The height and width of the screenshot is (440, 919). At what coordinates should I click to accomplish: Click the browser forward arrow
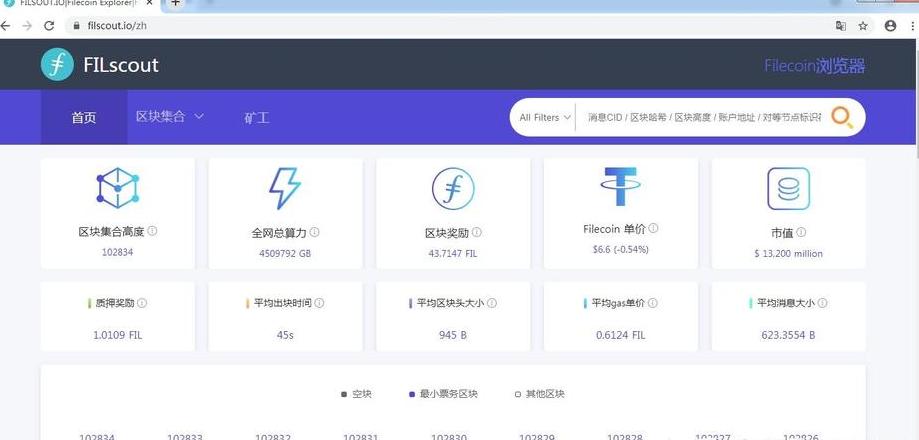click(27, 26)
